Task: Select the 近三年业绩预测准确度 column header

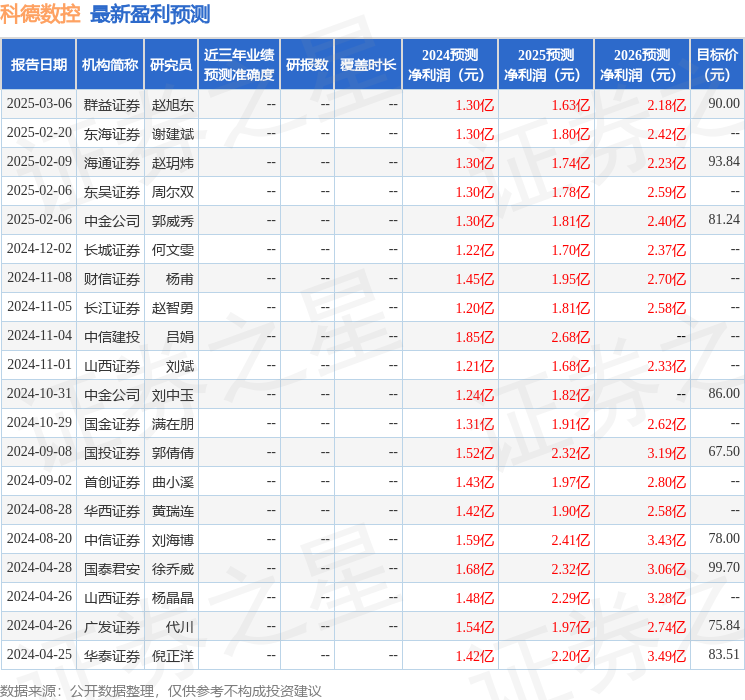Action: 238,65
